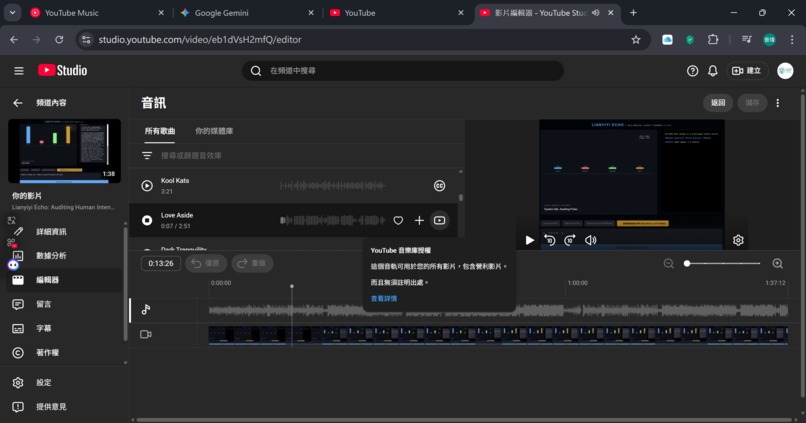This screenshot has width=806, height=423.
Task: Open 著作權 in the sidebar
Action: pyautogui.click(x=47, y=353)
